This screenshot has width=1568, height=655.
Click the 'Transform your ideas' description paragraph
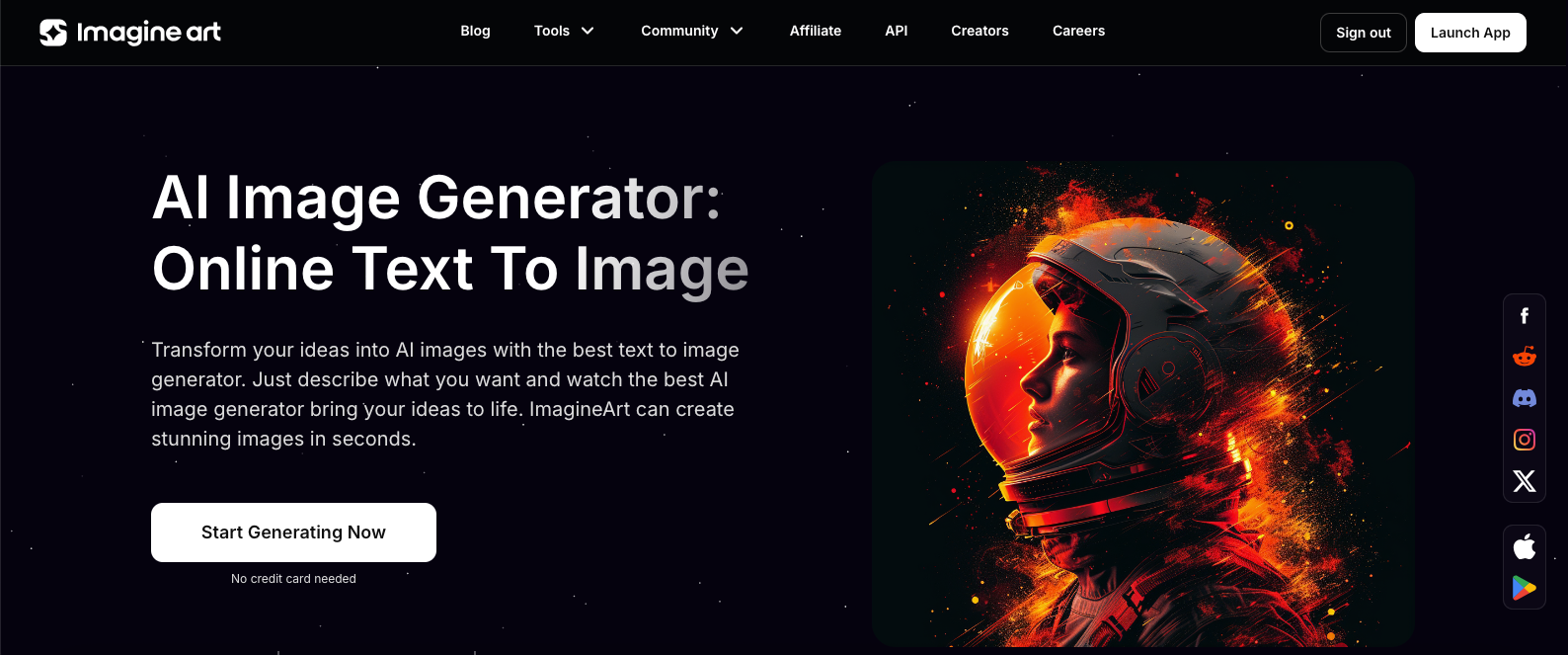pos(445,394)
